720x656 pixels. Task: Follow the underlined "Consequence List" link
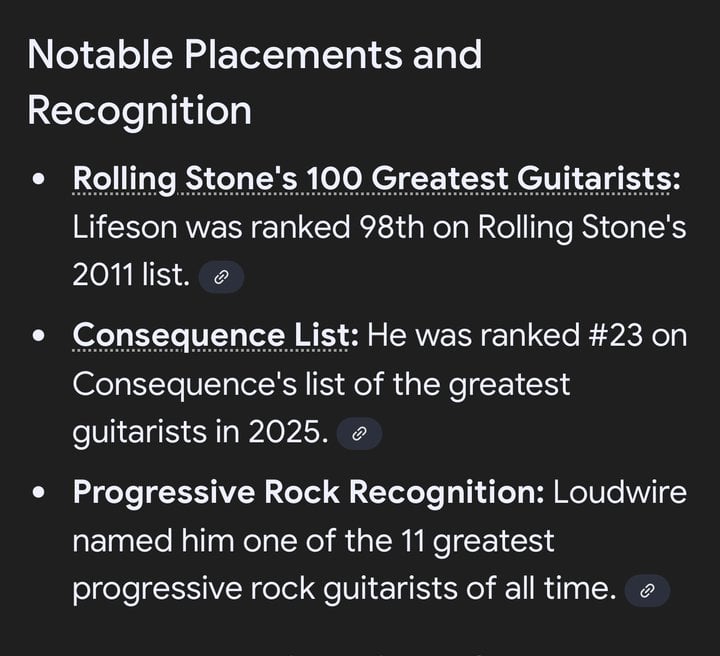(214, 335)
